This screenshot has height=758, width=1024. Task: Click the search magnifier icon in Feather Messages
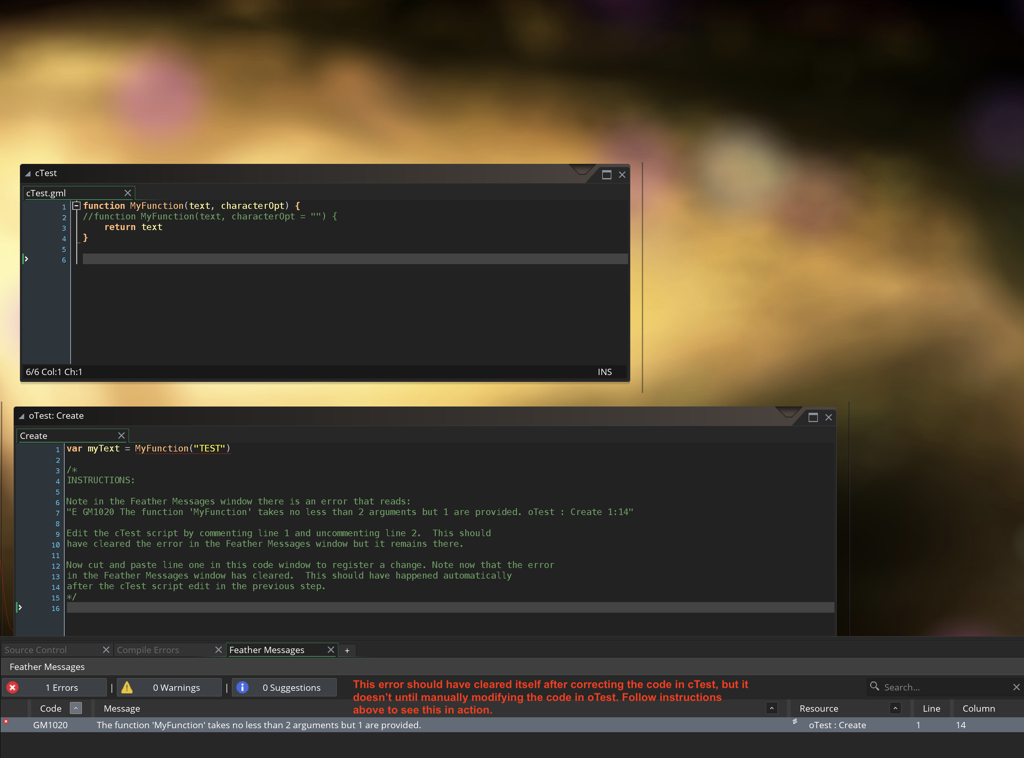coord(873,687)
